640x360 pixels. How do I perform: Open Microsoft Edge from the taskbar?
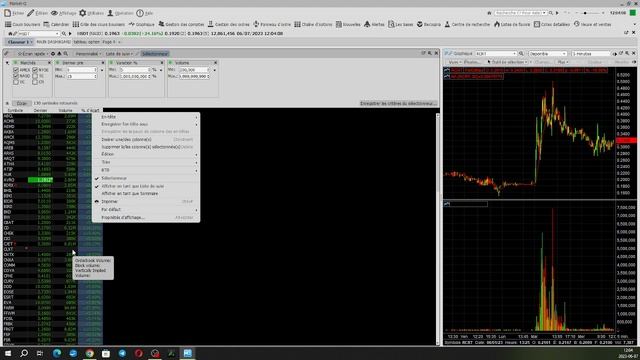coord(57,353)
